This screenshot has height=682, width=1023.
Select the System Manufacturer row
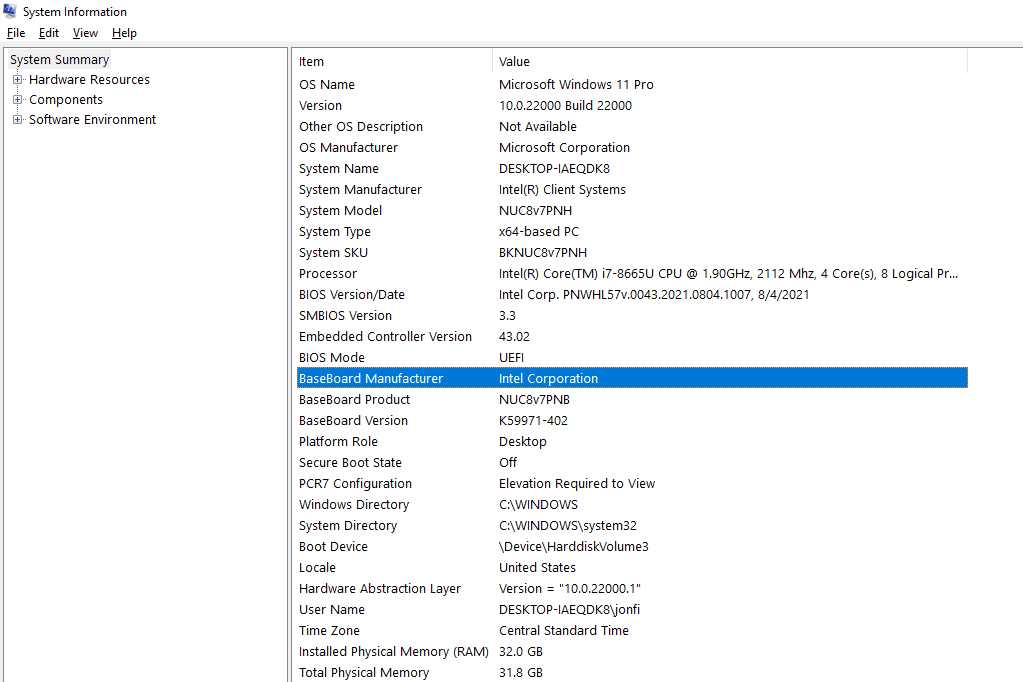coord(632,190)
